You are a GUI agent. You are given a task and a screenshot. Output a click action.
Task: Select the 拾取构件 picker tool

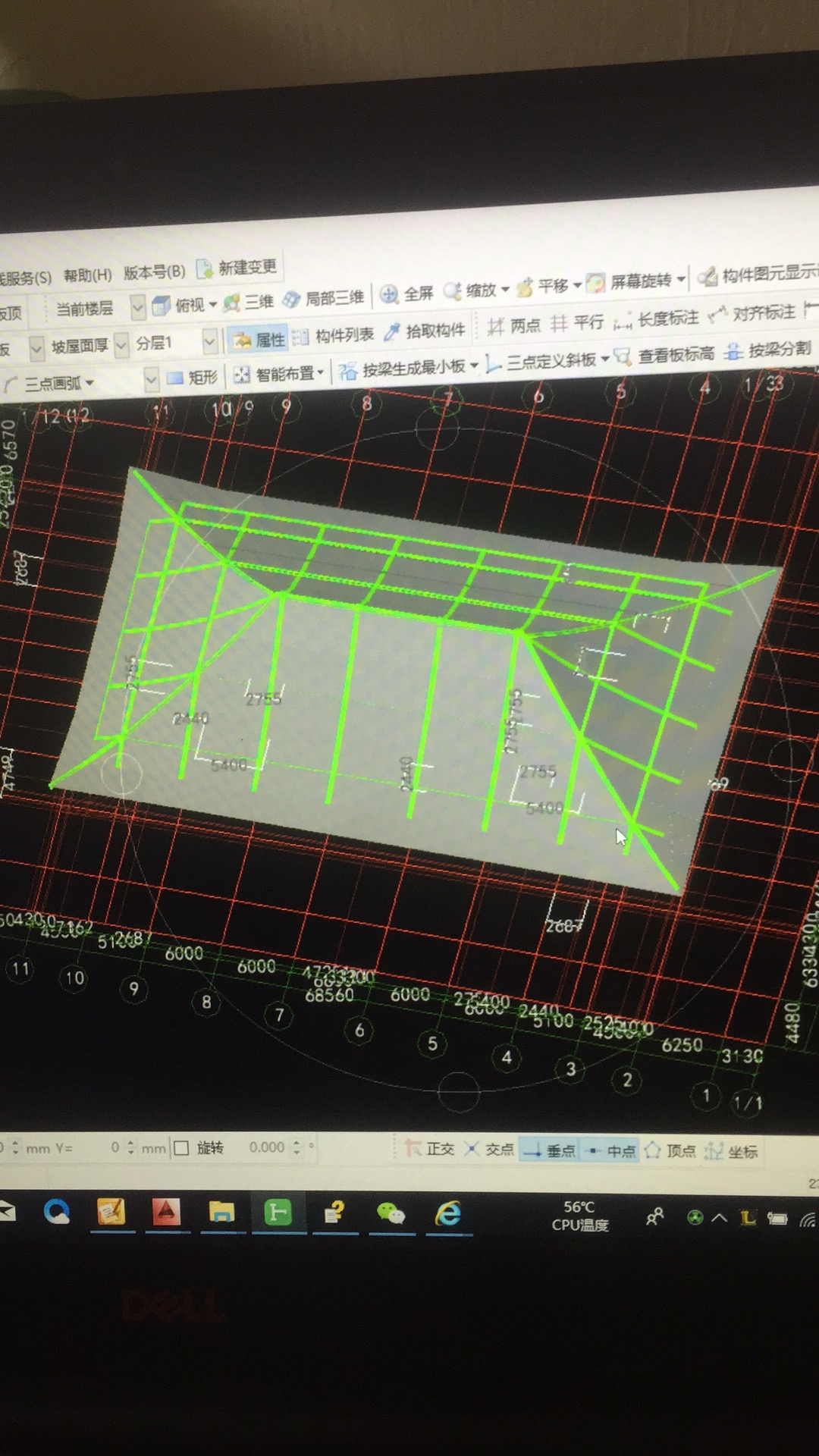click(x=424, y=331)
